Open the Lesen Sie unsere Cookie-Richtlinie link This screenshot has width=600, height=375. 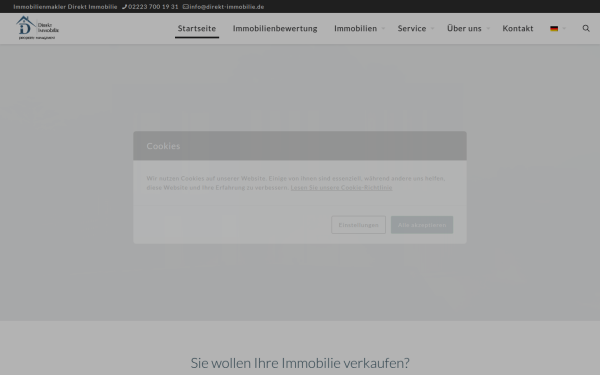tap(341, 188)
